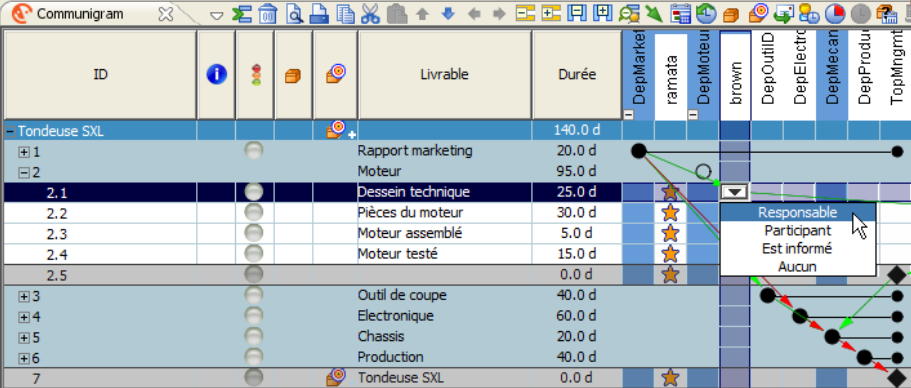911x388 pixels.
Task: Open the brown role dropdown arrow
Action: 735,192
